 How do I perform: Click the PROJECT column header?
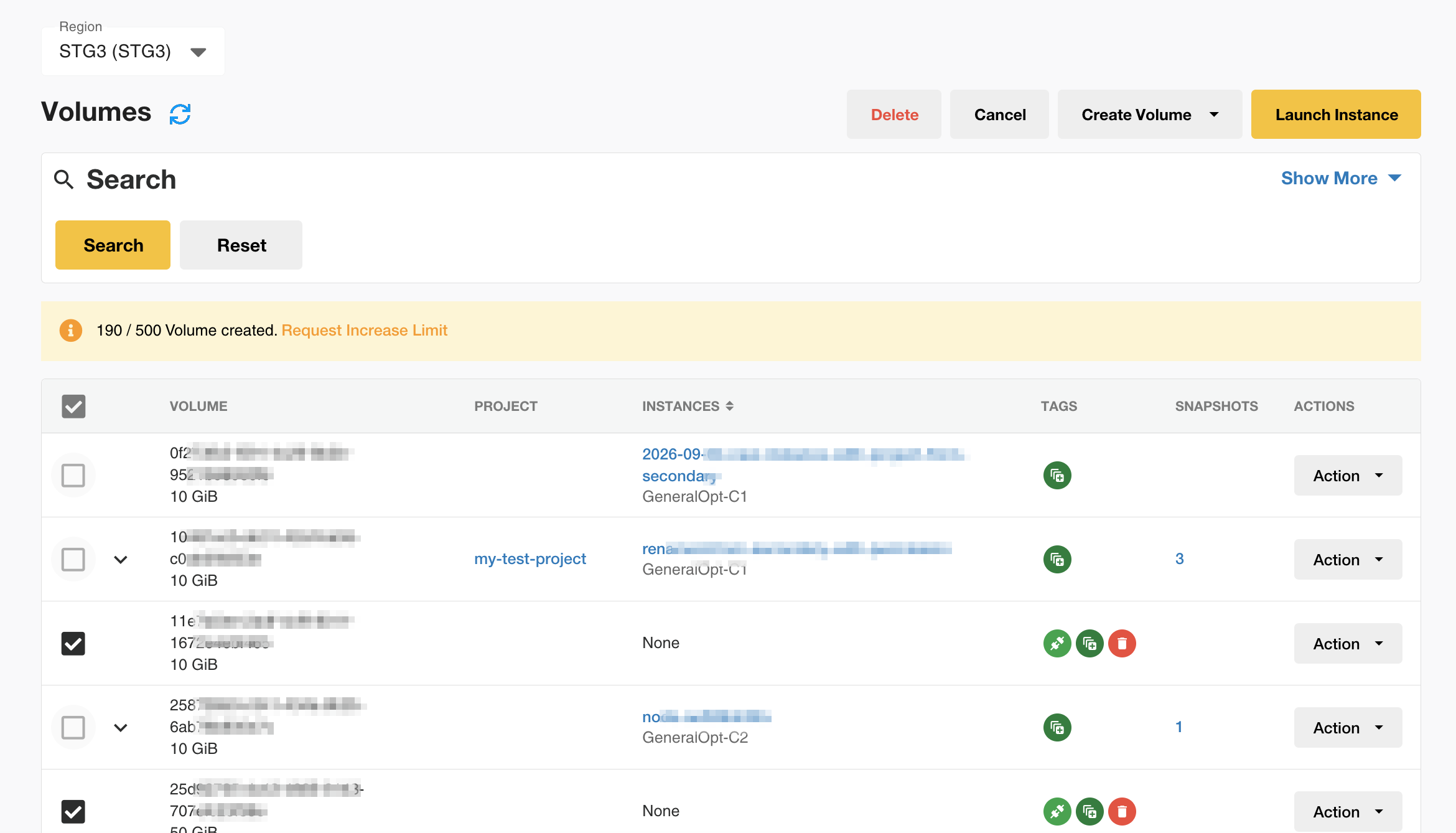pyautogui.click(x=506, y=407)
